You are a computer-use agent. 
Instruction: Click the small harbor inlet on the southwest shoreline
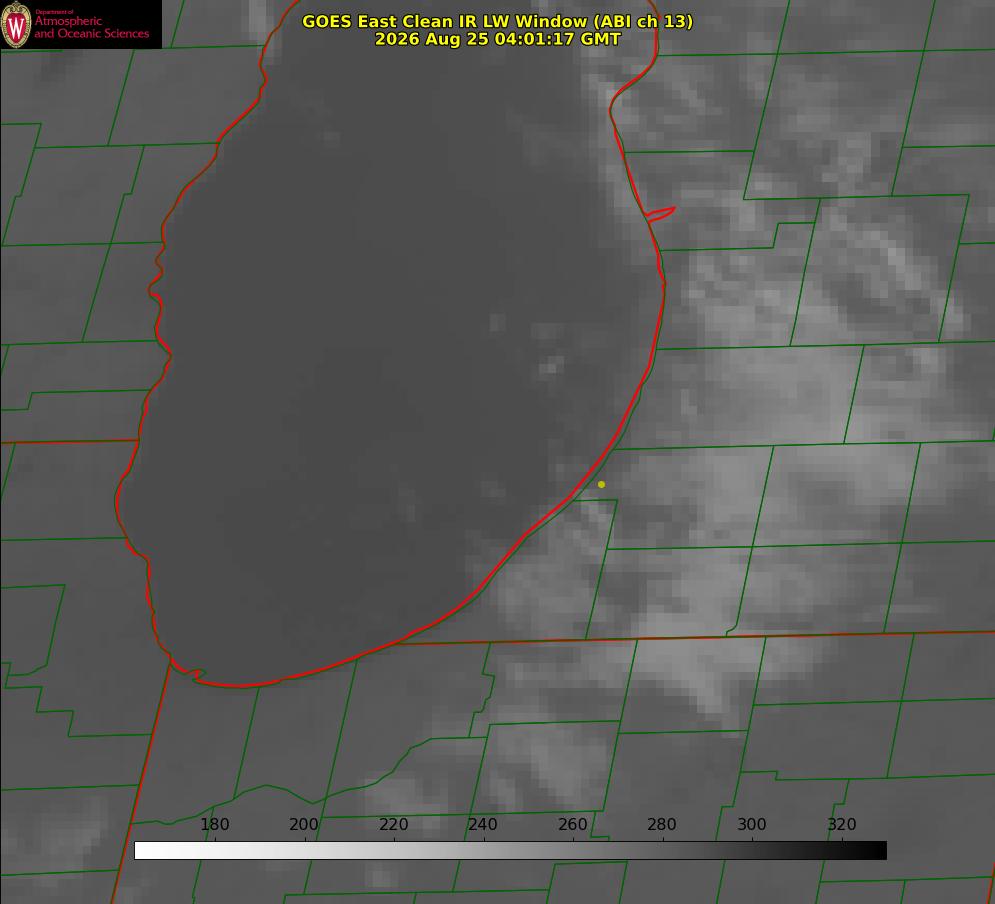(x=194, y=673)
